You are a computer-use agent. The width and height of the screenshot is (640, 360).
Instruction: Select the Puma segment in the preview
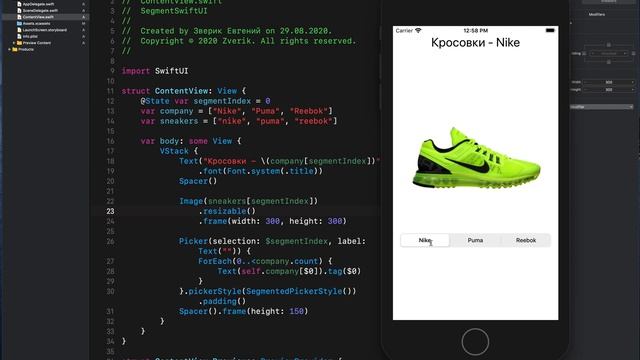click(475, 240)
